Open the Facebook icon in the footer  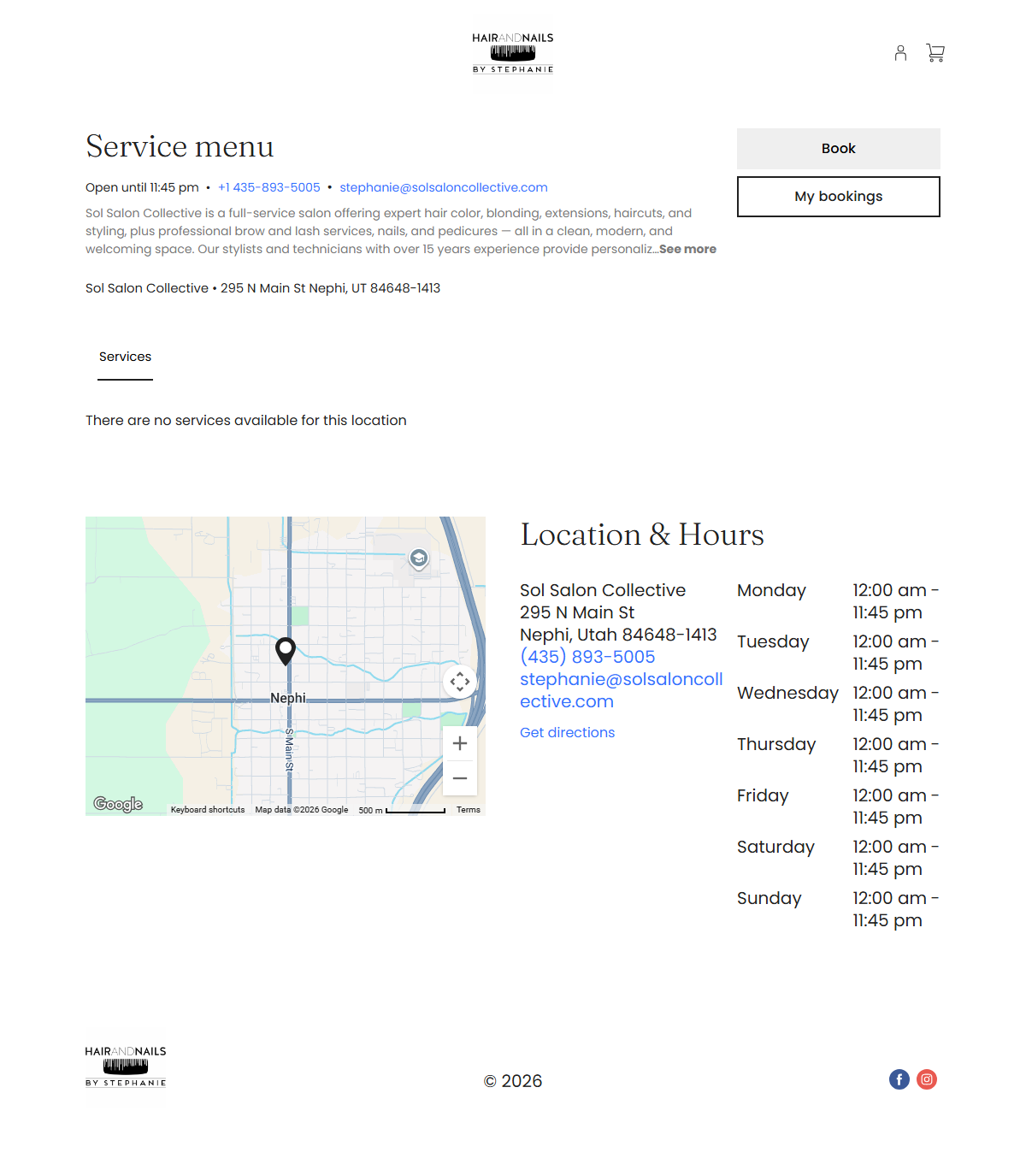point(899,1079)
